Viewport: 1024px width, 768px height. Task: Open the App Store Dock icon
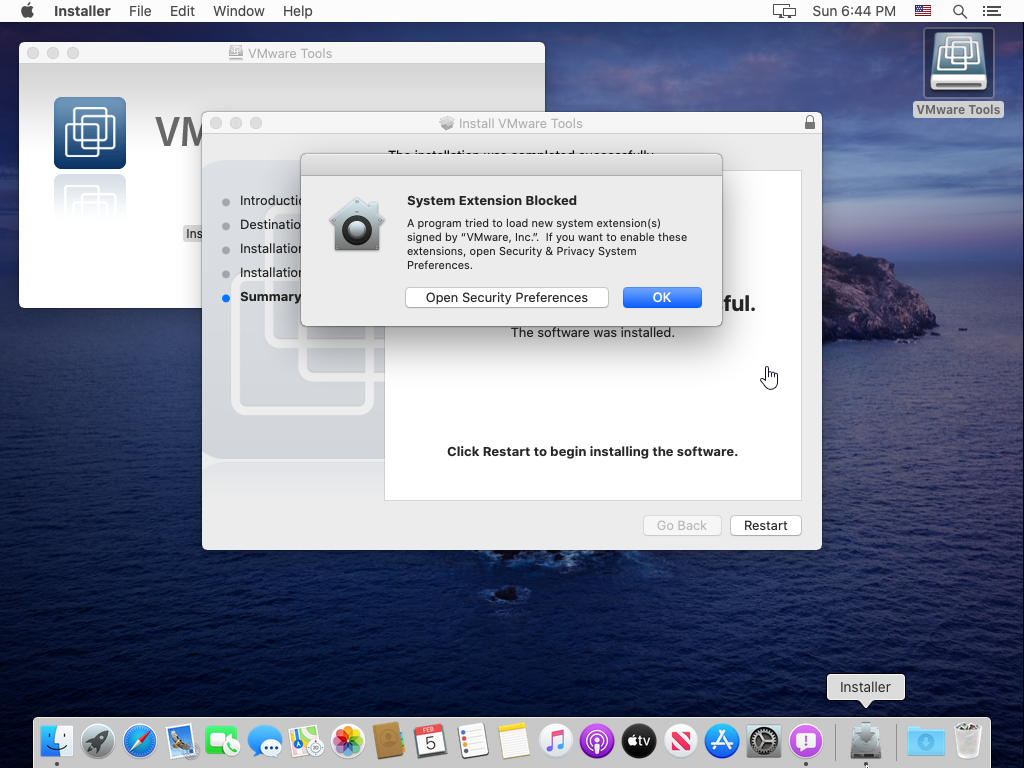[721, 741]
